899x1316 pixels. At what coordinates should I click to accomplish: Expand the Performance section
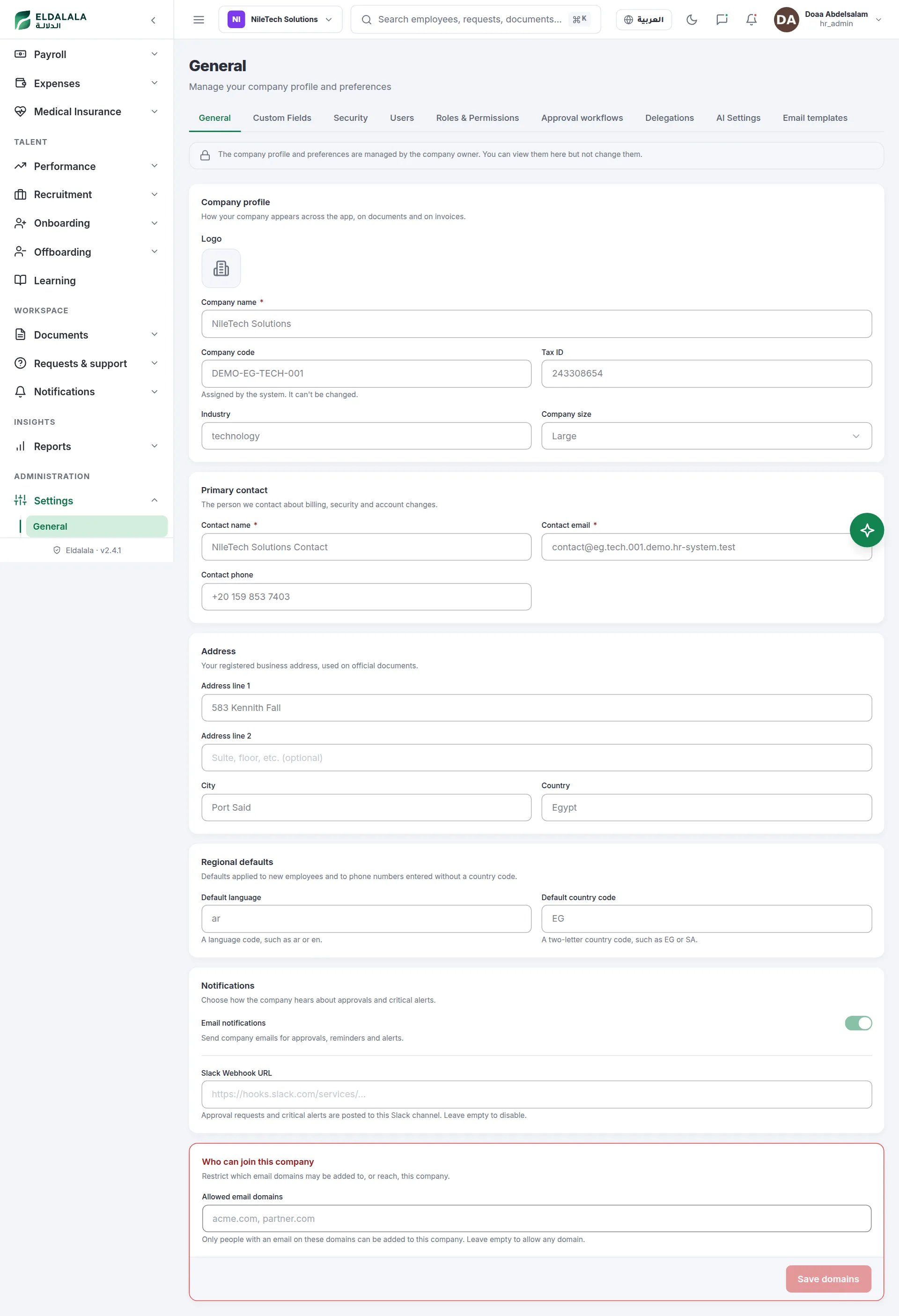tap(87, 166)
